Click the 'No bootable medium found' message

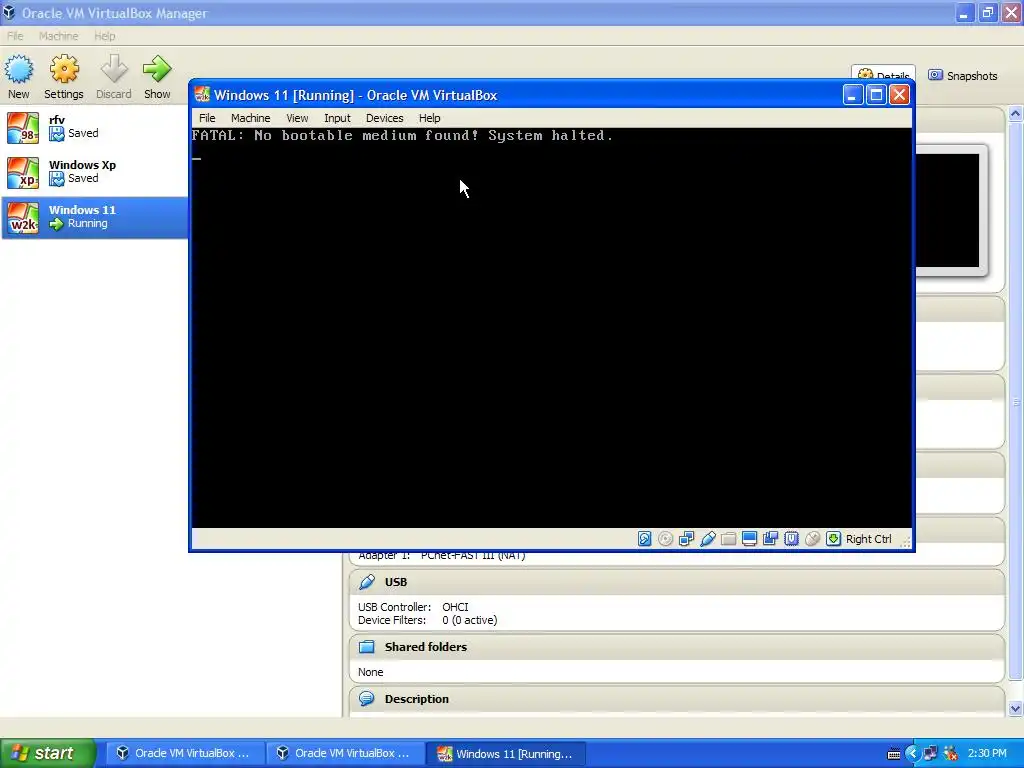[403, 135]
